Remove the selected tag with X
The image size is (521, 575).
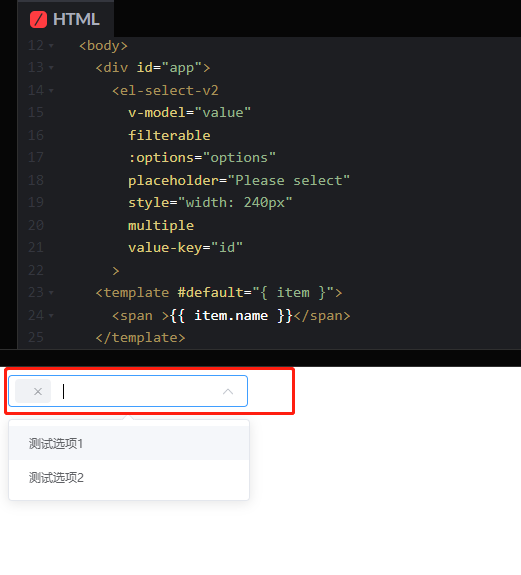tap(38, 392)
